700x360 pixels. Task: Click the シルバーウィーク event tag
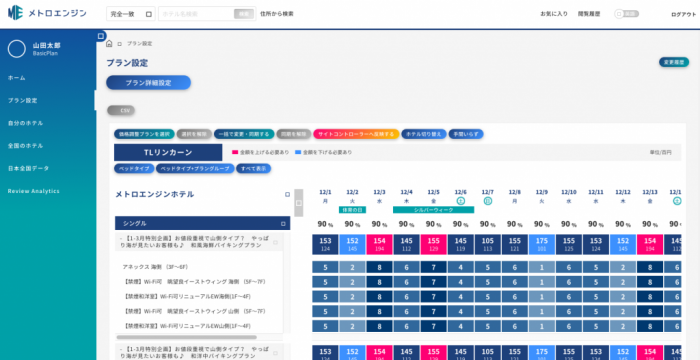click(433, 209)
